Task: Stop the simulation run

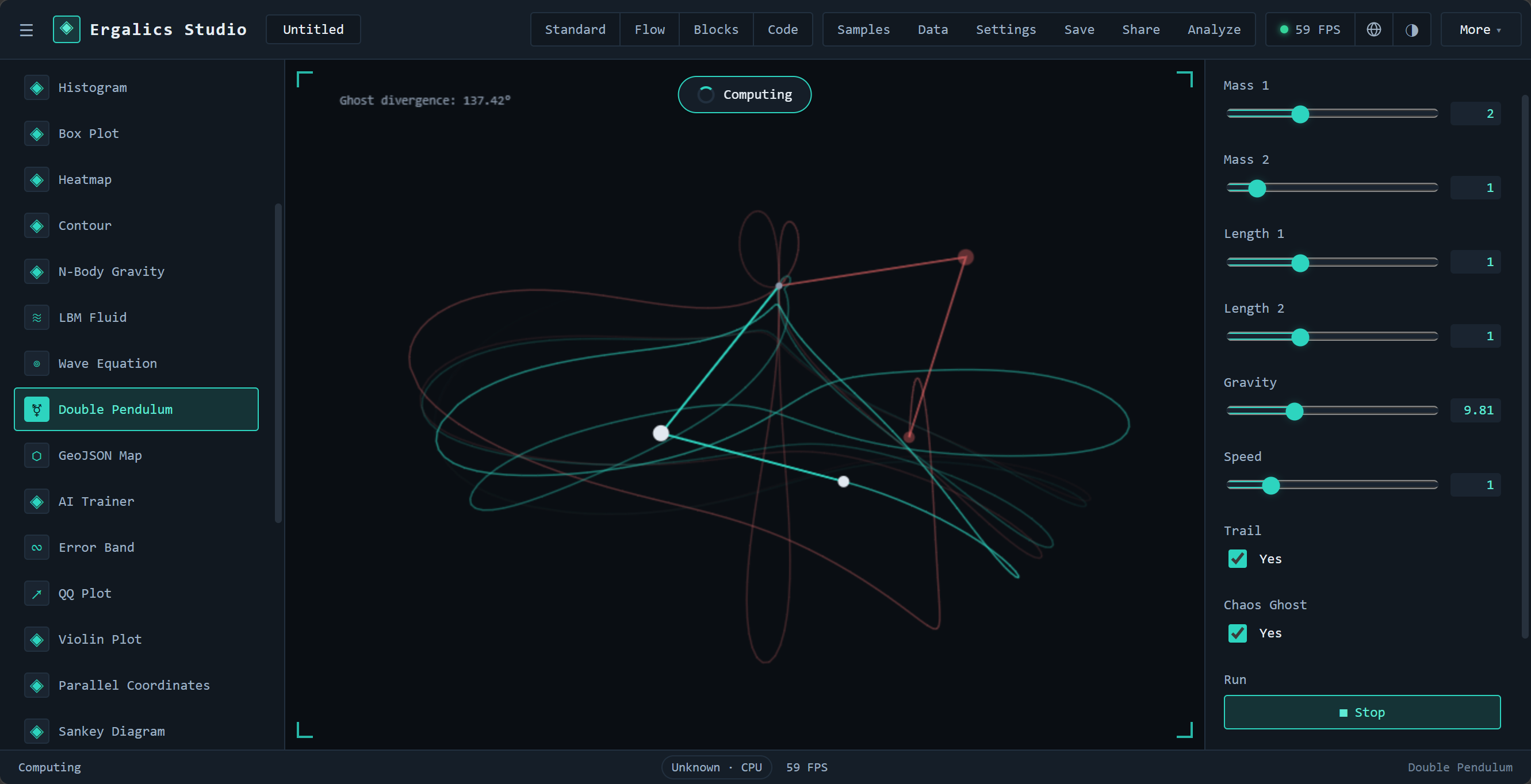Action: [1361, 712]
